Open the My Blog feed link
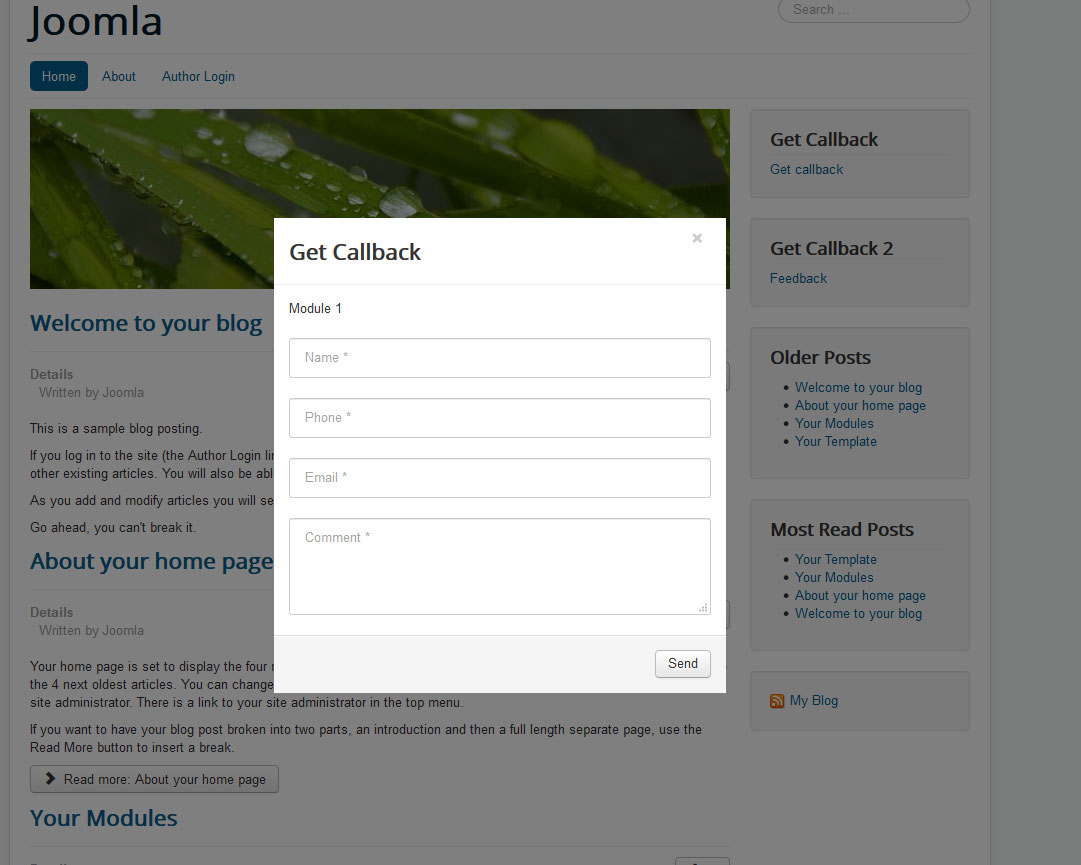 (814, 701)
